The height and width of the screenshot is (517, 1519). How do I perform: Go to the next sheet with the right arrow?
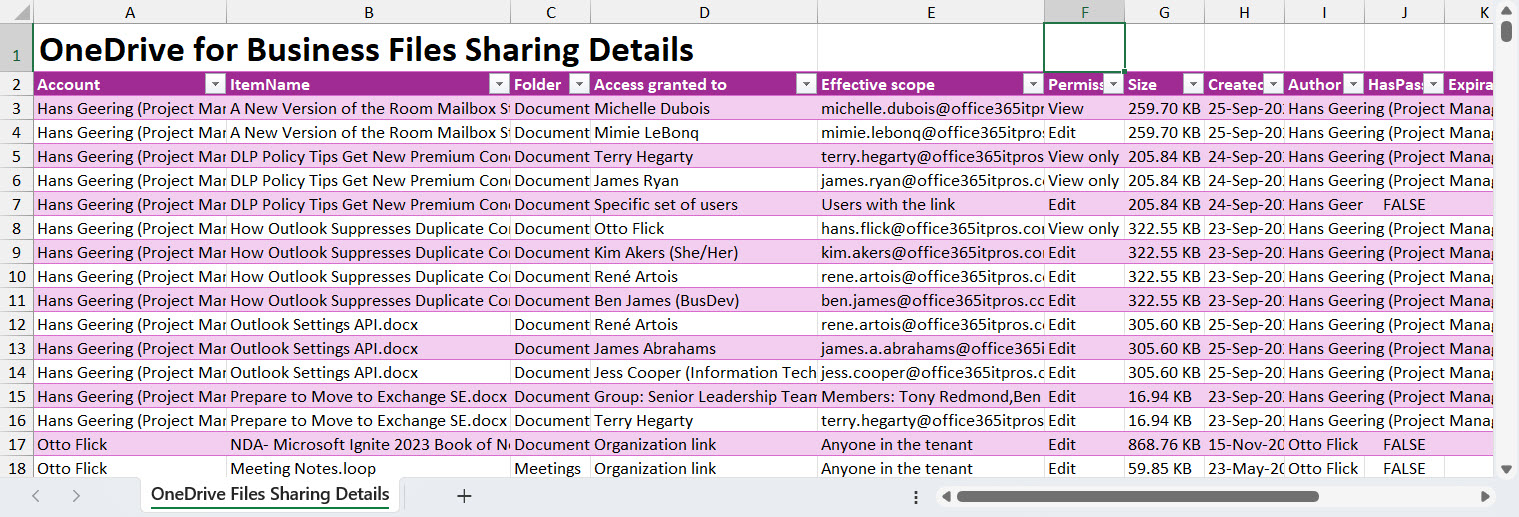[76, 496]
